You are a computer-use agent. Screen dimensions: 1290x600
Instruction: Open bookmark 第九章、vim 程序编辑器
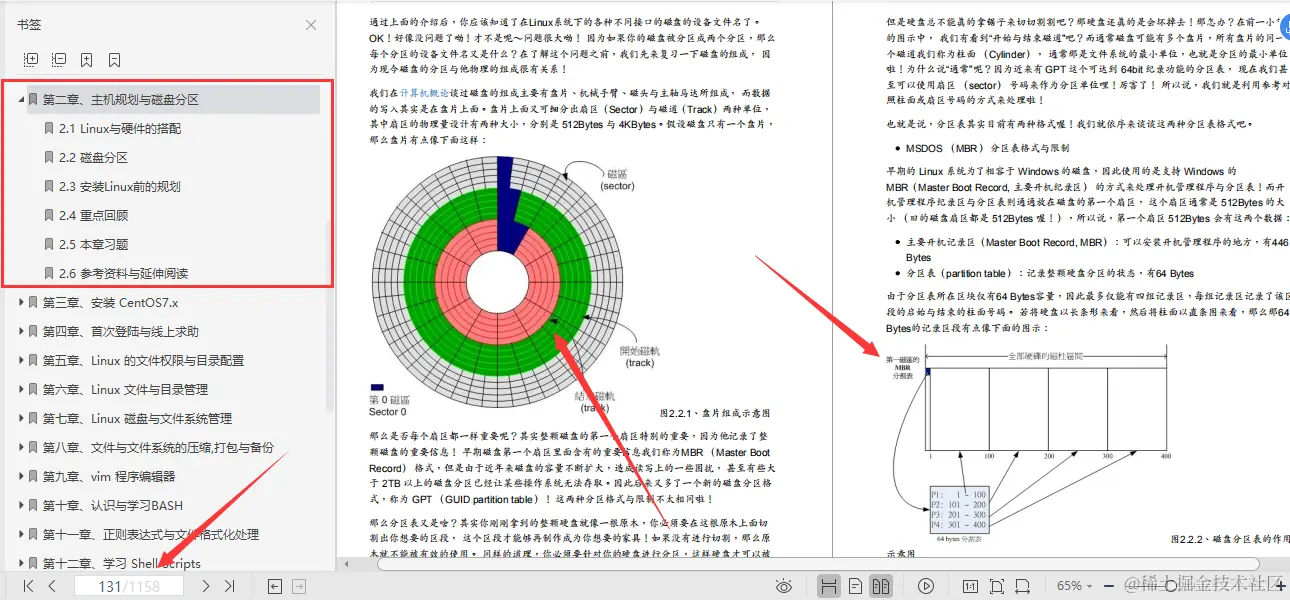(x=108, y=476)
